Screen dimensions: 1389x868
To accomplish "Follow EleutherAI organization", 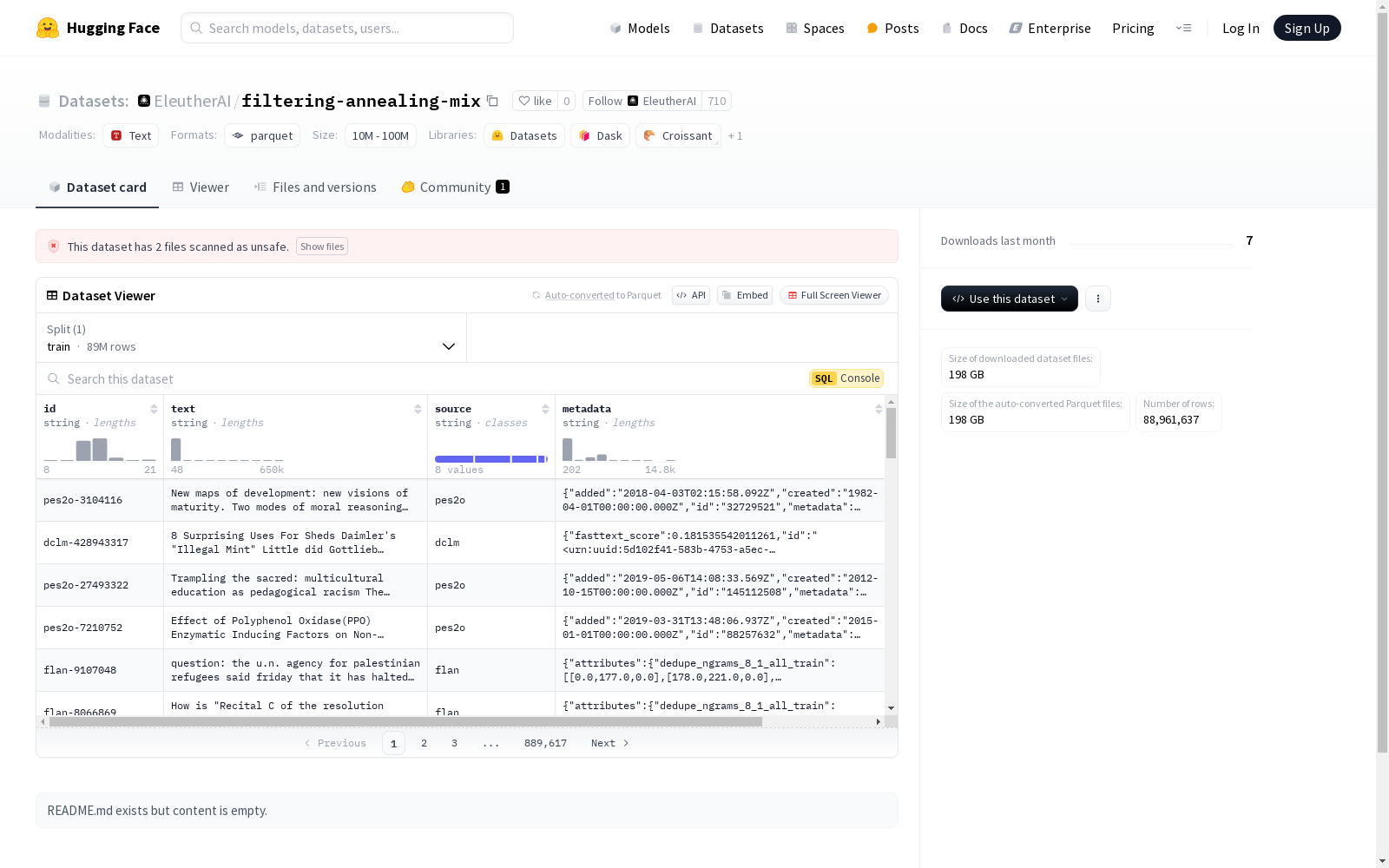I will 642,101.
